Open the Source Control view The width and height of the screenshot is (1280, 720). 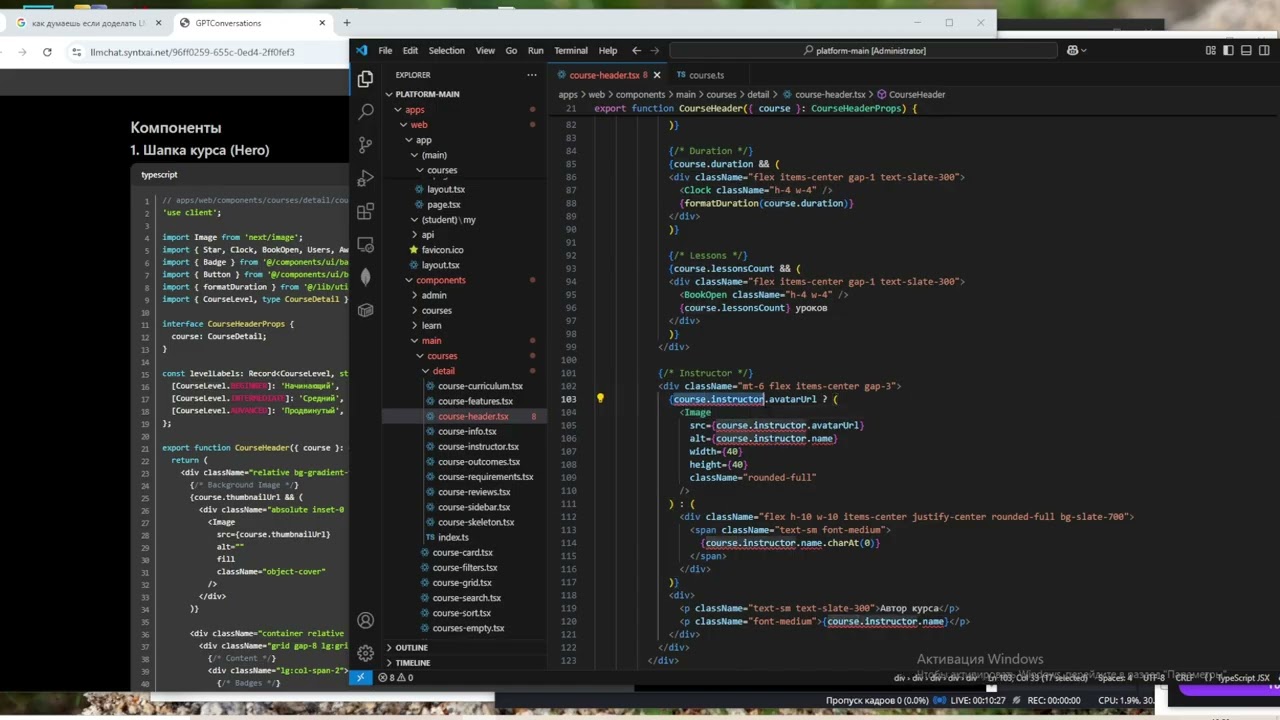[x=365, y=145]
